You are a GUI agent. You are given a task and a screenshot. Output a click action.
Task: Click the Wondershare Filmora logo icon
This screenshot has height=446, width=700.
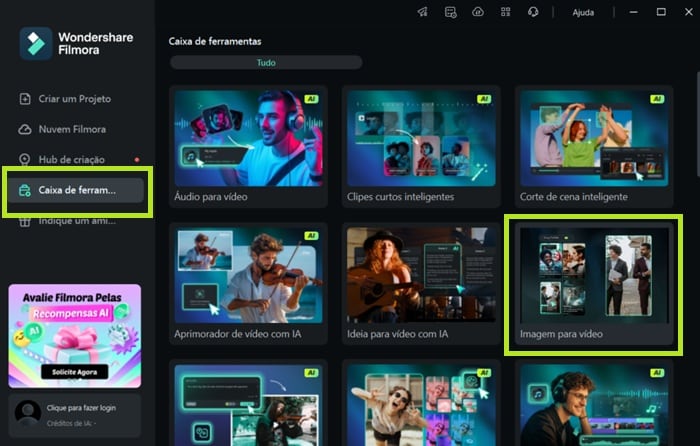click(36, 43)
